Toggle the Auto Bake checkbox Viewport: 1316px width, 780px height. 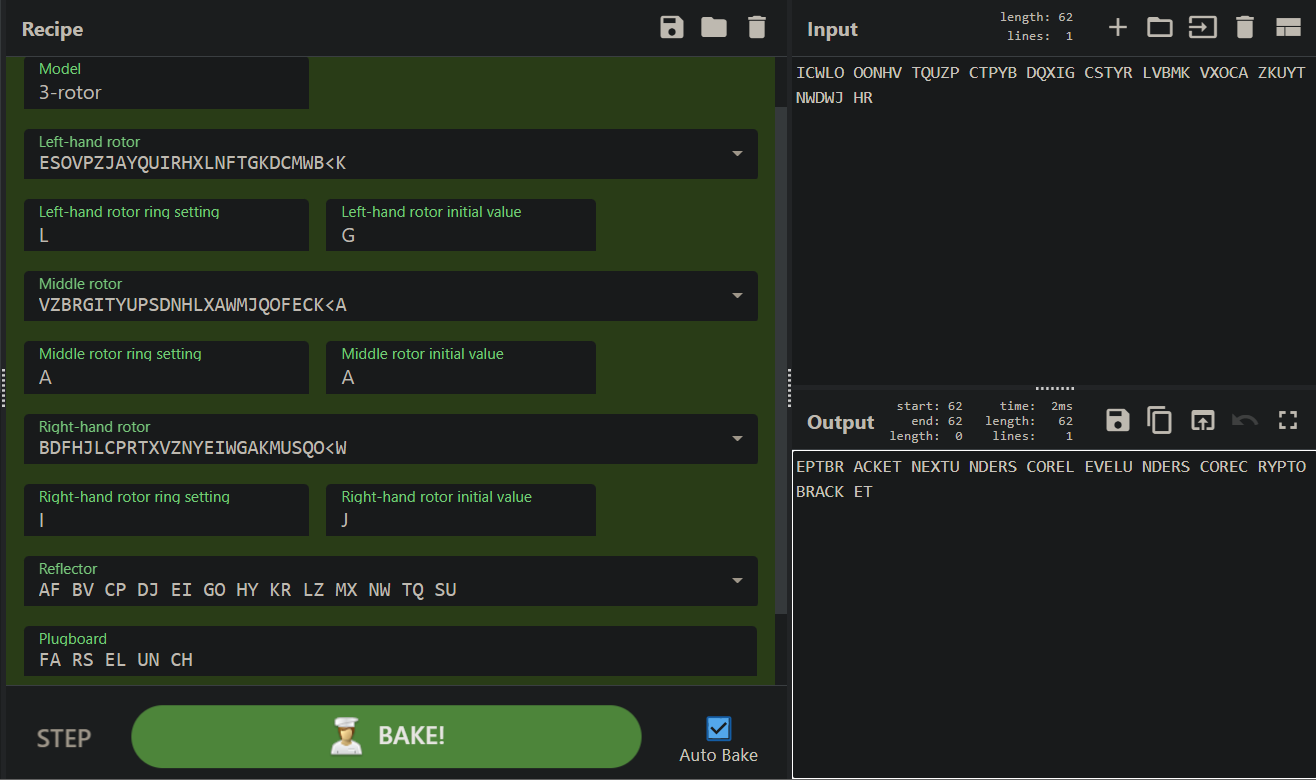point(719,728)
